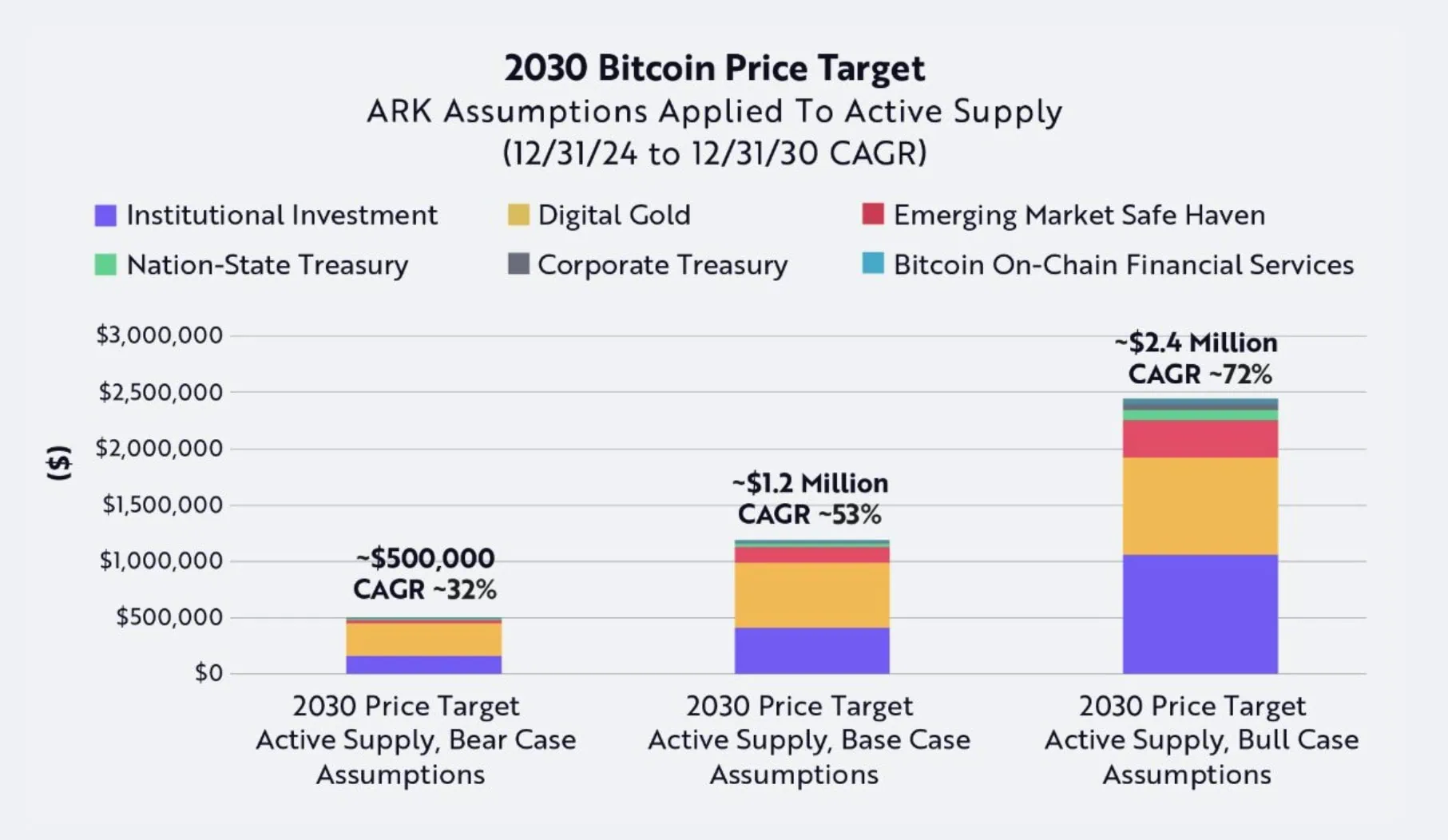Select the red segment of the Bull Case bar

(x=1200, y=438)
